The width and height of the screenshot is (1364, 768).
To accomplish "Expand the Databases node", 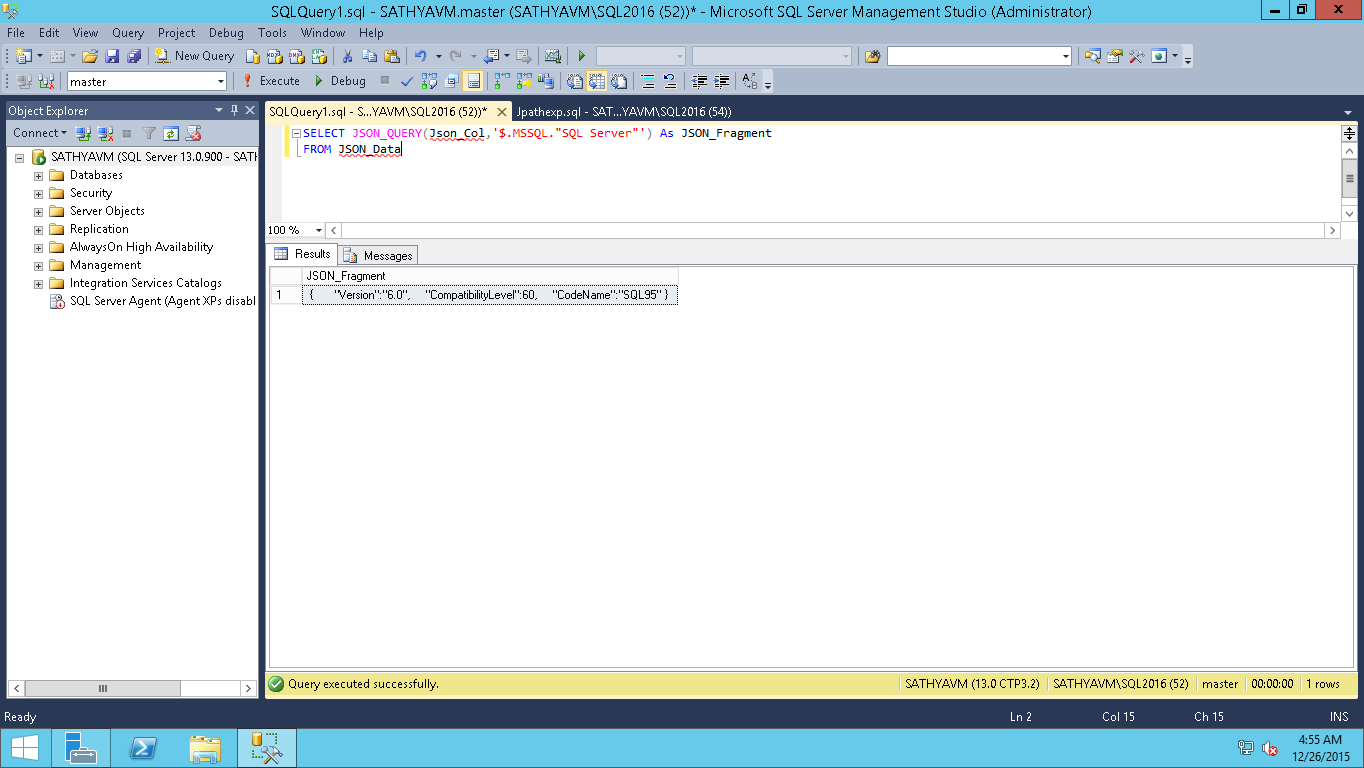I will coord(37,175).
